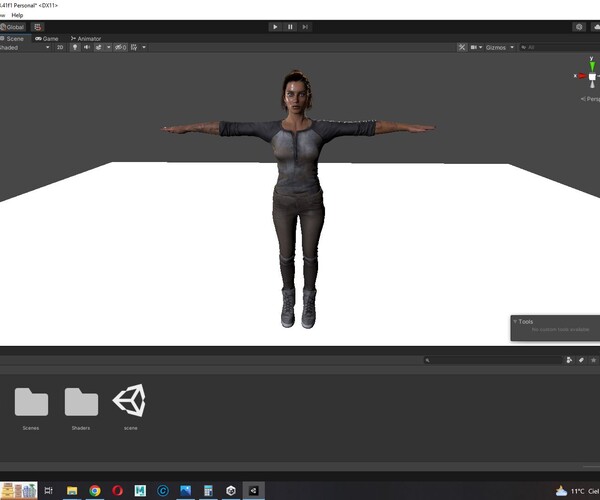Open Unity Hub from the taskbar

[231, 490]
